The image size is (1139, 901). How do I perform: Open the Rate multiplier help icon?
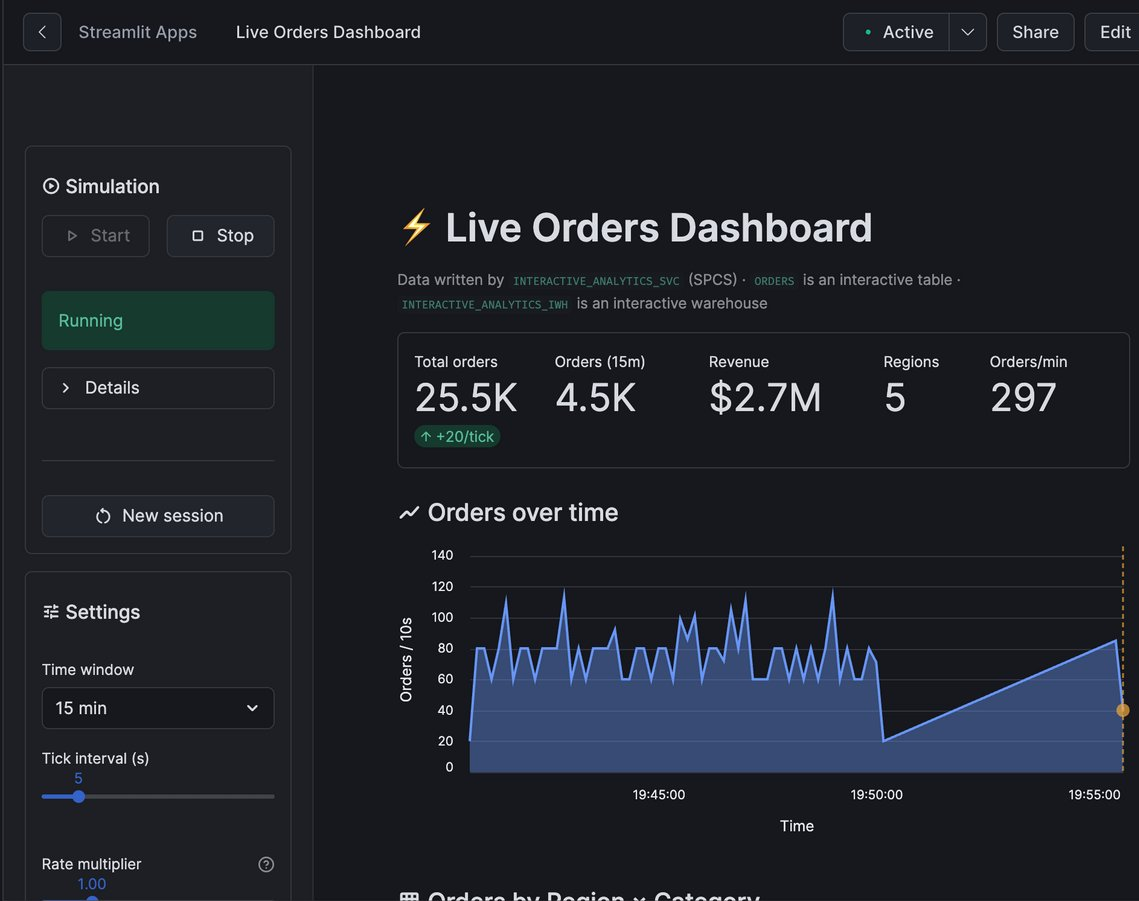266,864
